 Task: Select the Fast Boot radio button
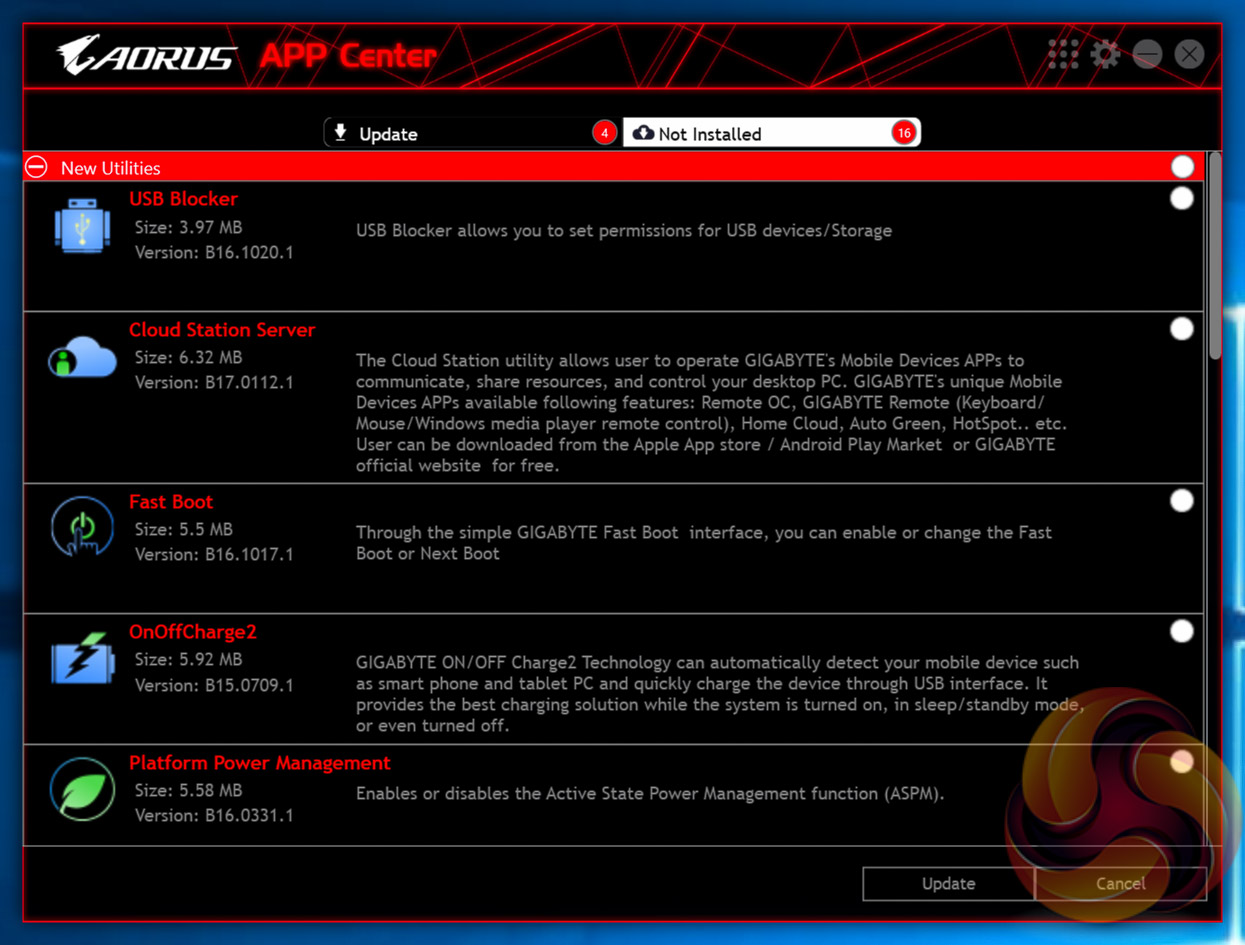[x=1181, y=501]
